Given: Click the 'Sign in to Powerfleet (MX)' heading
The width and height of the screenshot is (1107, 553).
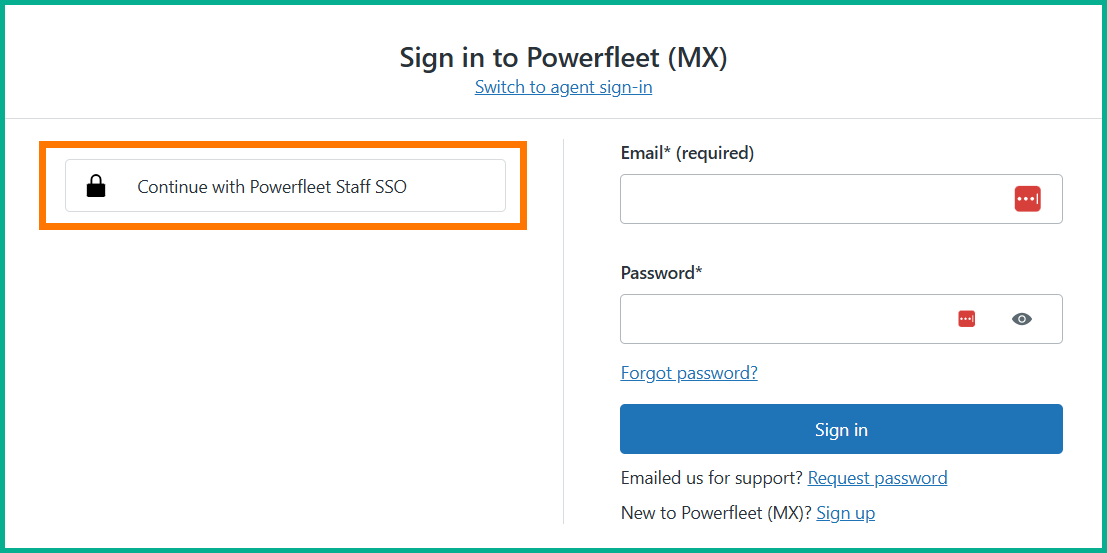Looking at the screenshot, I should click(563, 57).
